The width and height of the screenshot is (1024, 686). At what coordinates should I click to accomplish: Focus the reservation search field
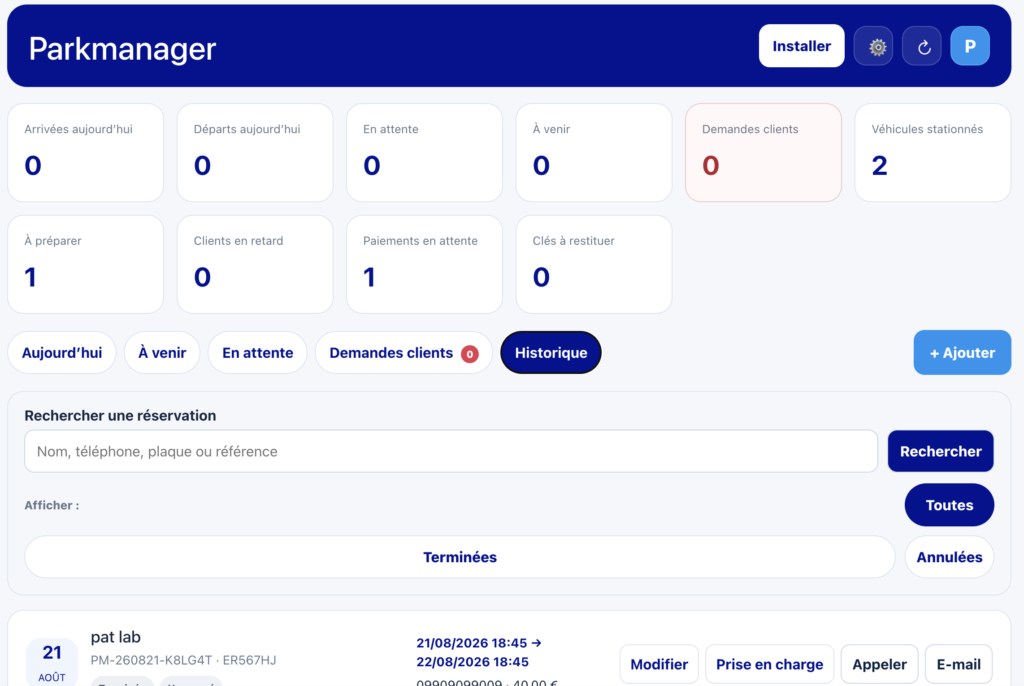(x=451, y=451)
